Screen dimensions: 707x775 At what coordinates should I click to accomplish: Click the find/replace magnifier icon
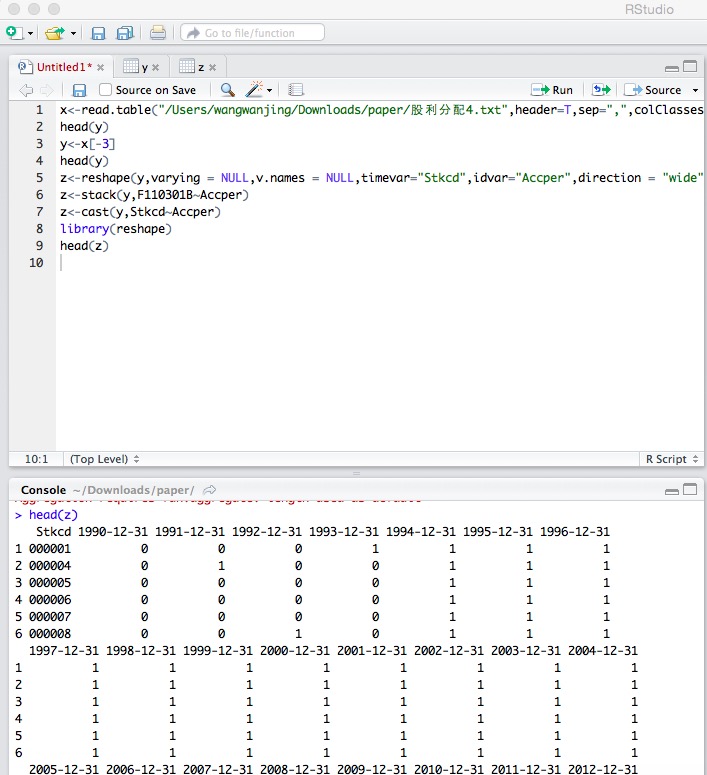coord(228,90)
